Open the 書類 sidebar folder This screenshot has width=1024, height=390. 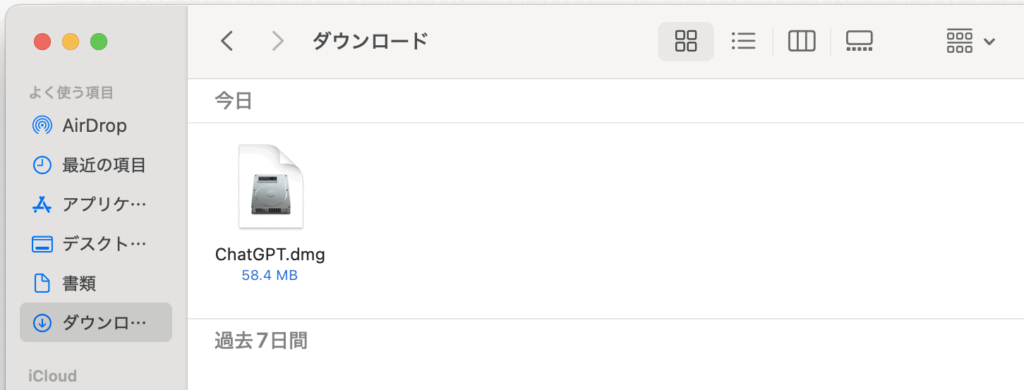click(x=96, y=283)
